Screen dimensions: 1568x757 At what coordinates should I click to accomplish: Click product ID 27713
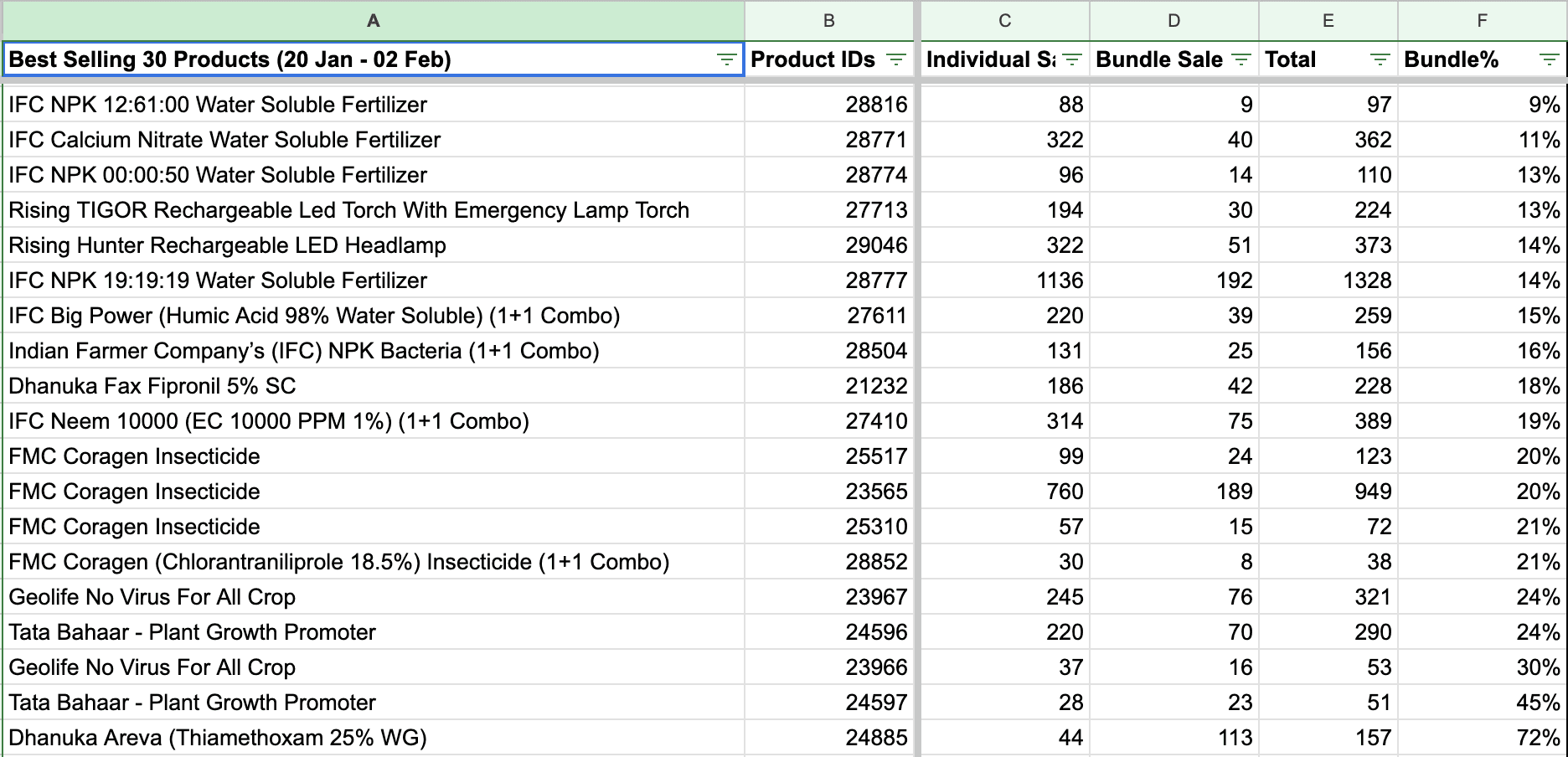click(829, 210)
